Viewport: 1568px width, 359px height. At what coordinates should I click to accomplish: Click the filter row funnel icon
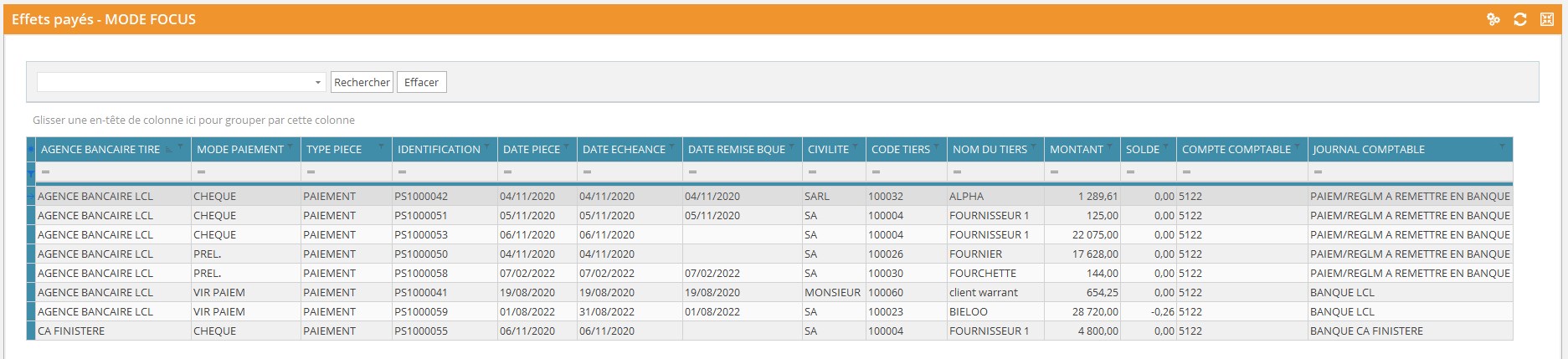pos(31,173)
